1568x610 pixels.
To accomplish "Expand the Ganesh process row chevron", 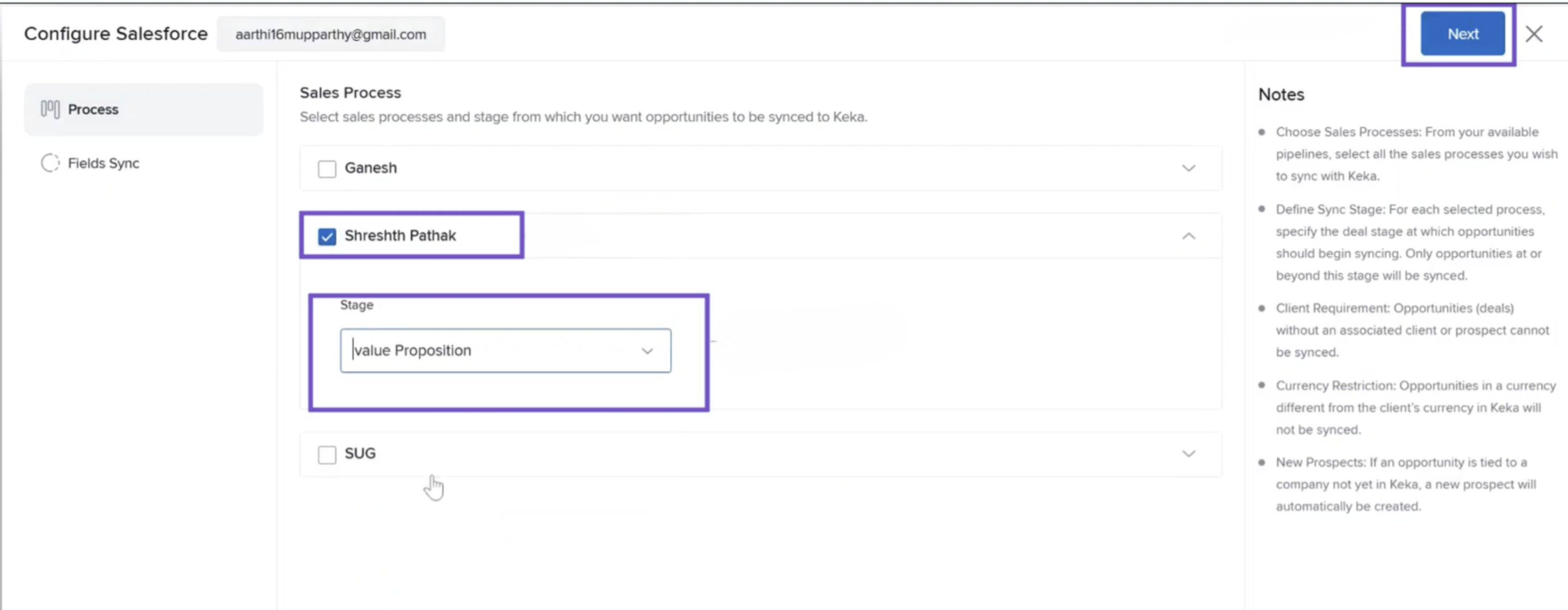I will tap(1188, 168).
